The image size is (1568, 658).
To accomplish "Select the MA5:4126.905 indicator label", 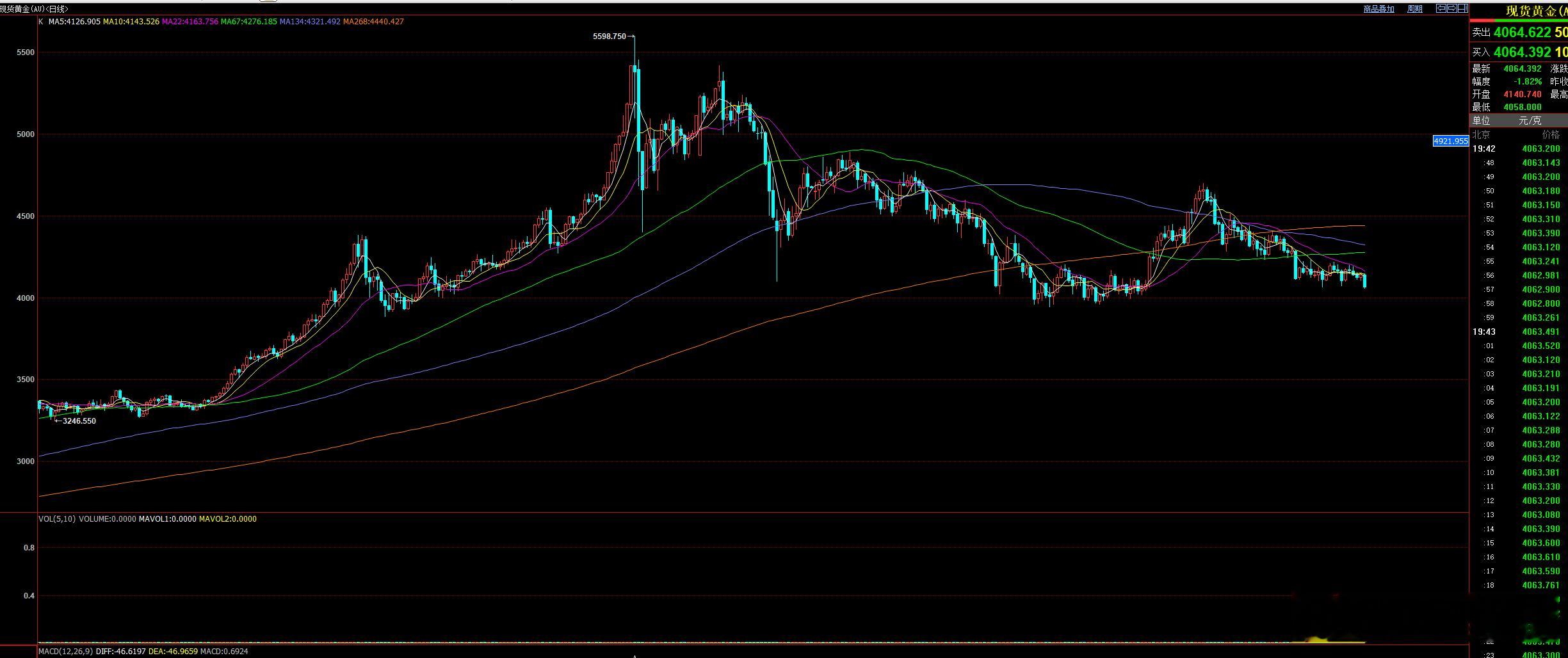I will point(74,21).
